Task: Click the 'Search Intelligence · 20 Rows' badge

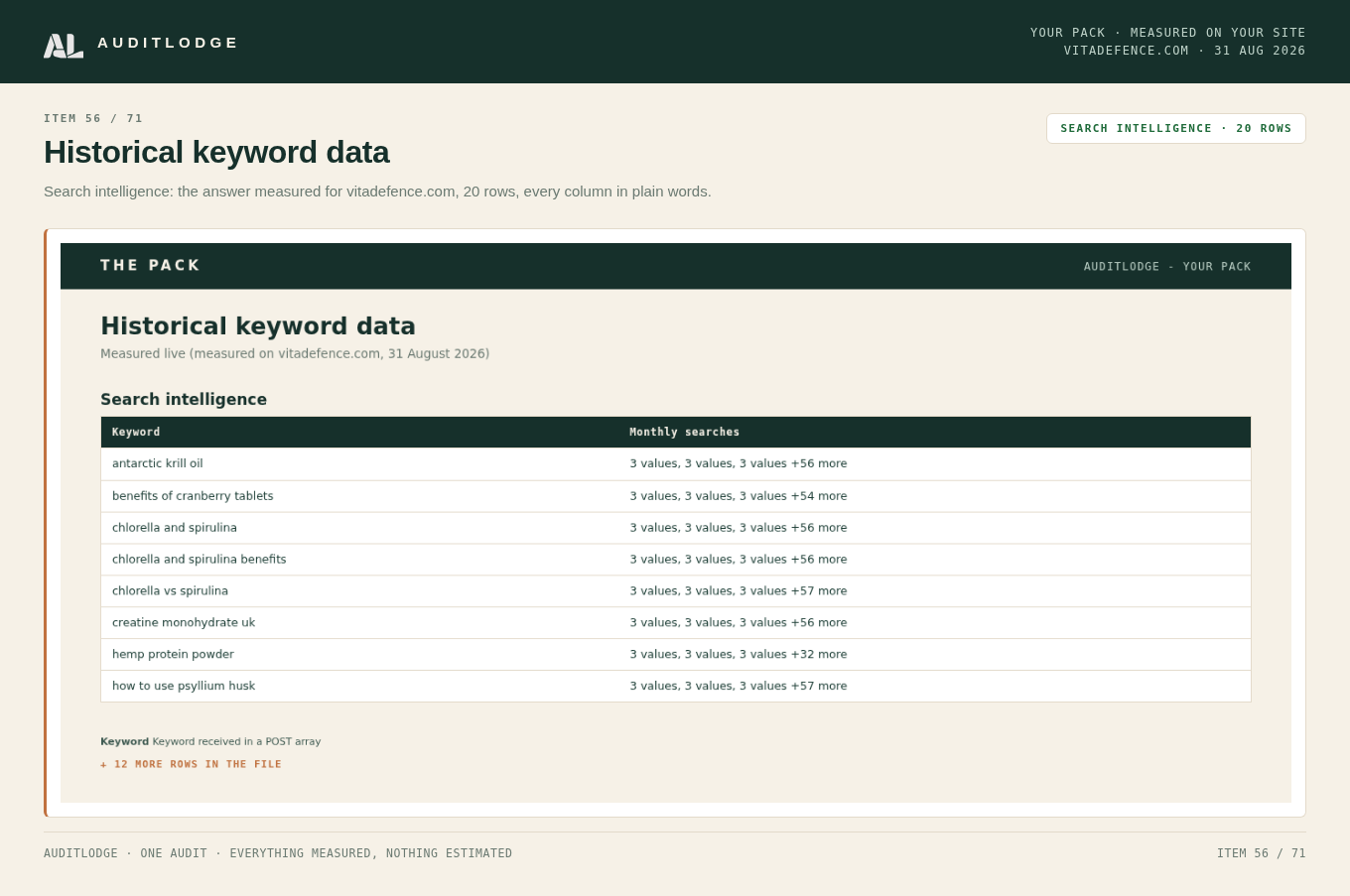Action: 1176,128
